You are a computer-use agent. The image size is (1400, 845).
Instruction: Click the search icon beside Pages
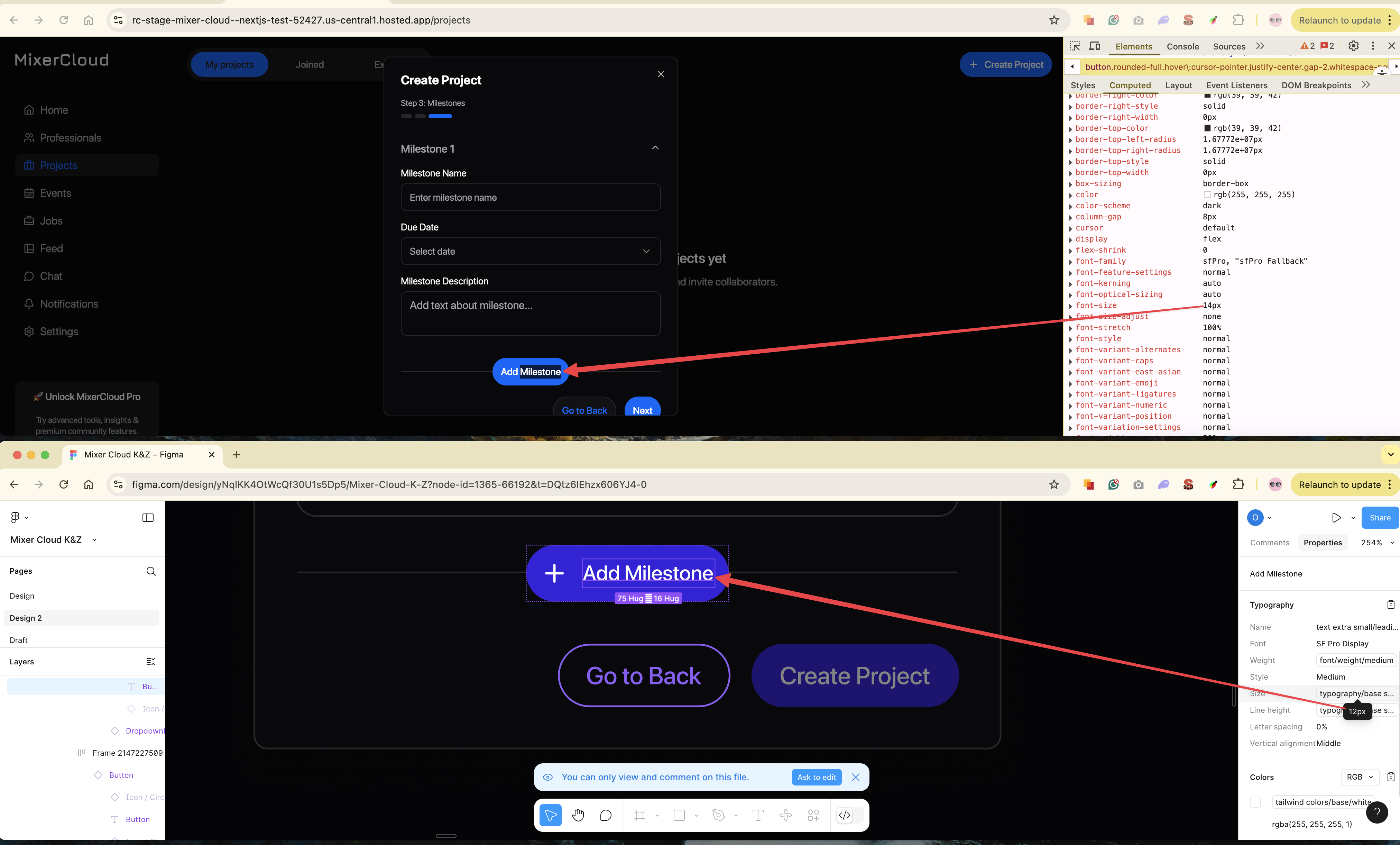click(150, 571)
